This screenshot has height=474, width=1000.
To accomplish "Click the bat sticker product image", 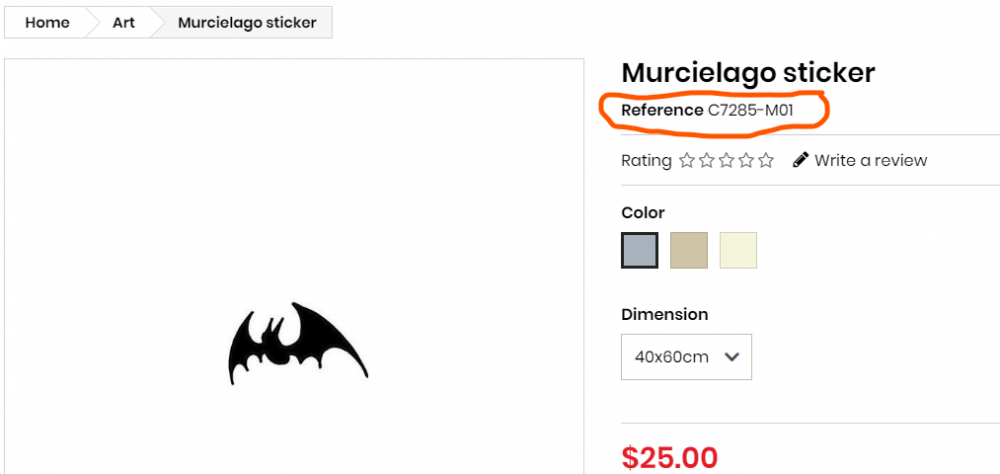I will (x=296, y=343).
